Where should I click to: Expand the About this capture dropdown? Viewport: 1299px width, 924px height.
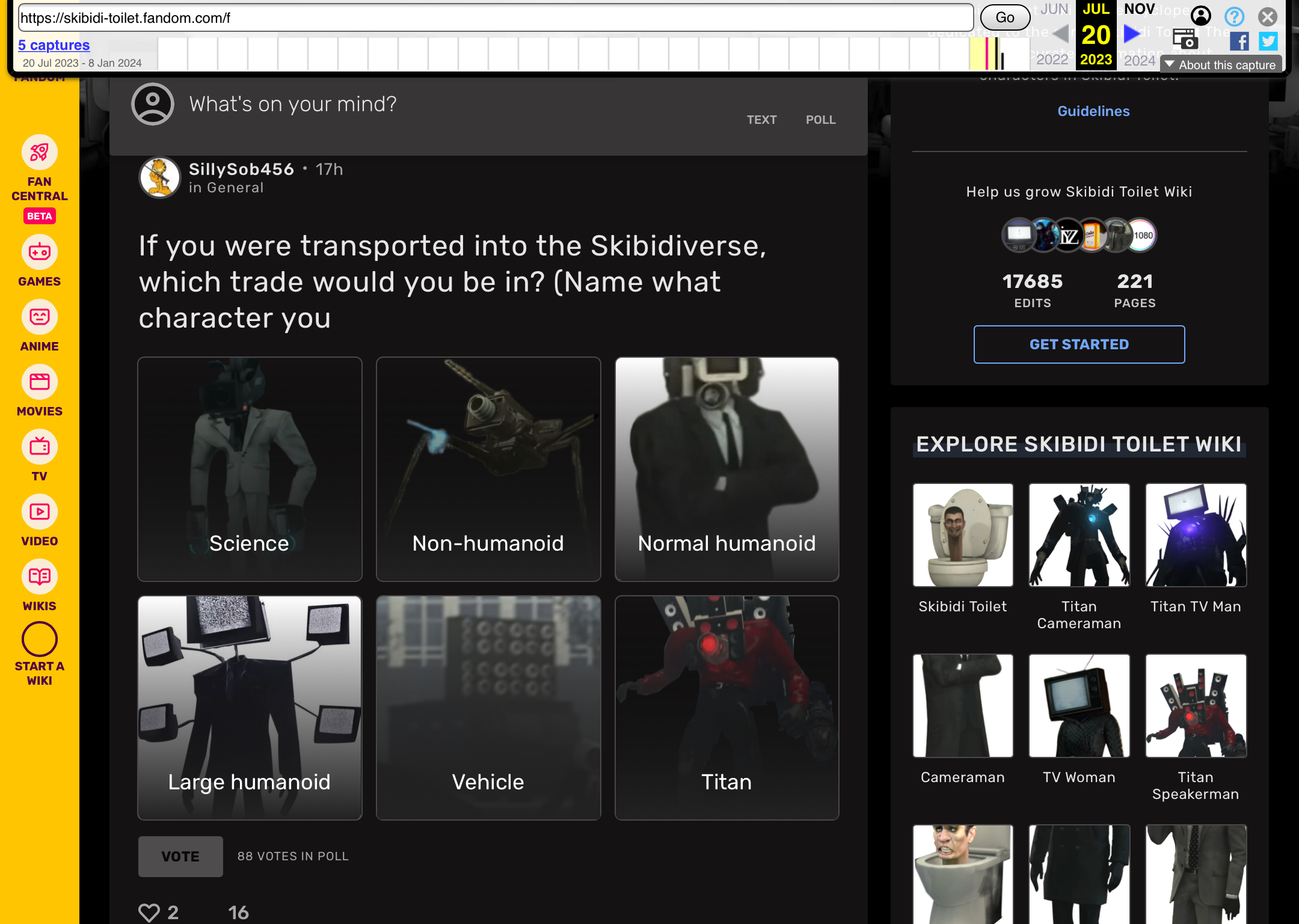(x=1220, y=64)
